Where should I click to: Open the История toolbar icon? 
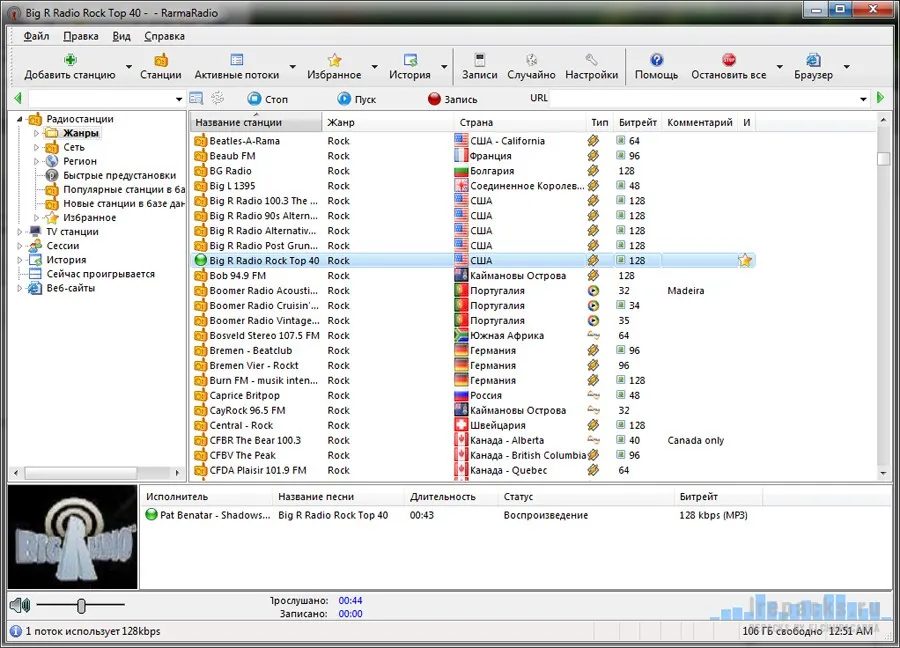tap(410, 60)
